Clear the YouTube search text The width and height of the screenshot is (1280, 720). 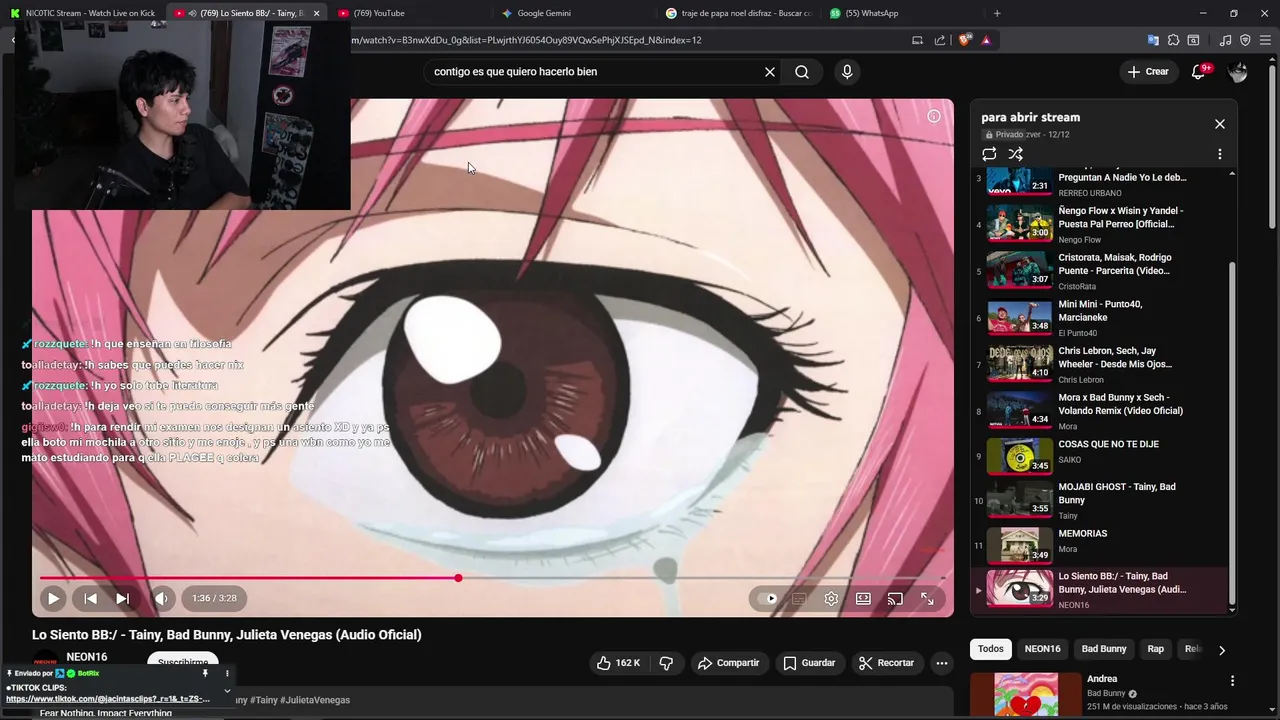tap(770, 72)
